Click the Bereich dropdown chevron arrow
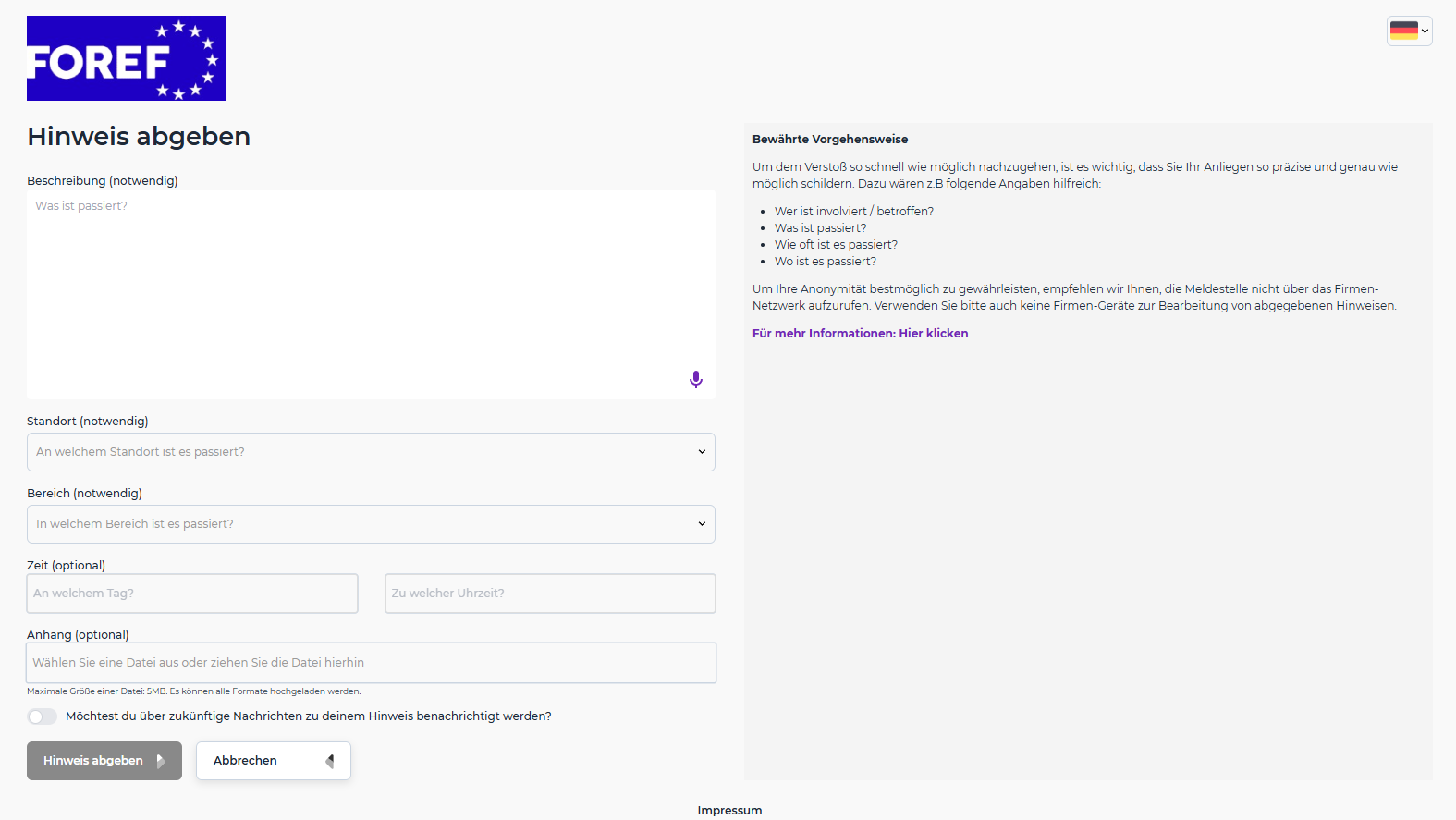 pyautogui.click(x=702, y=524)
